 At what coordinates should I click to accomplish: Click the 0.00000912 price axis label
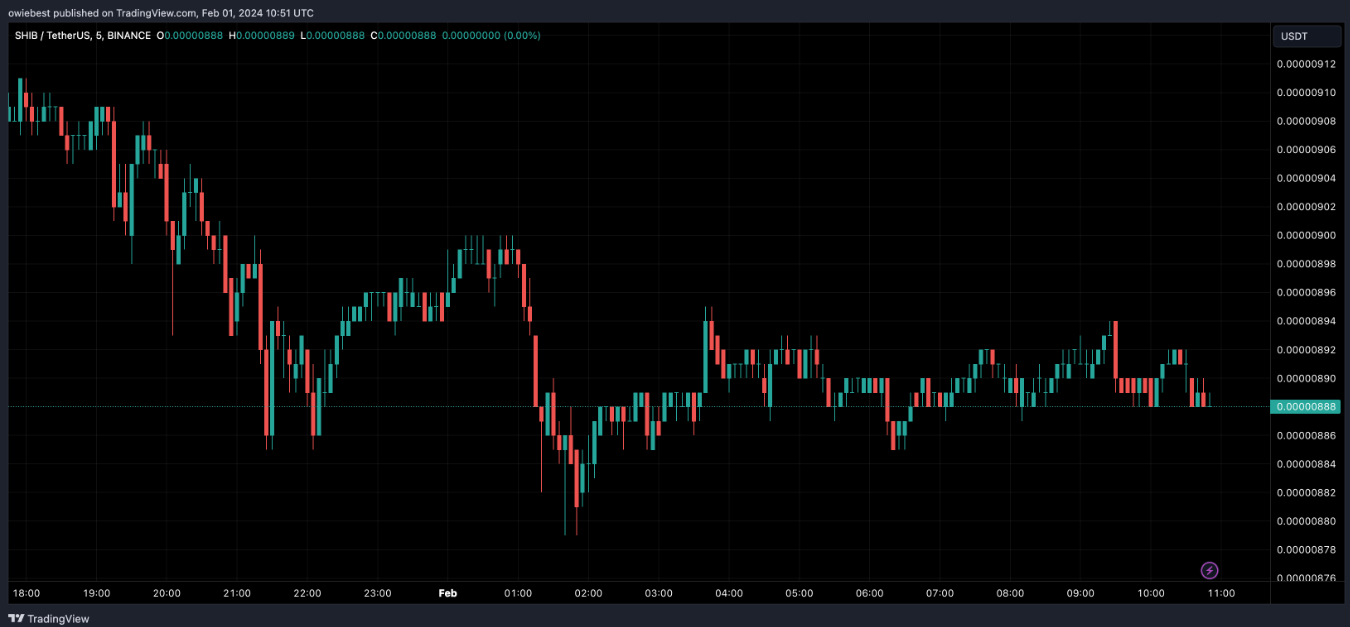coord(1306,64)
